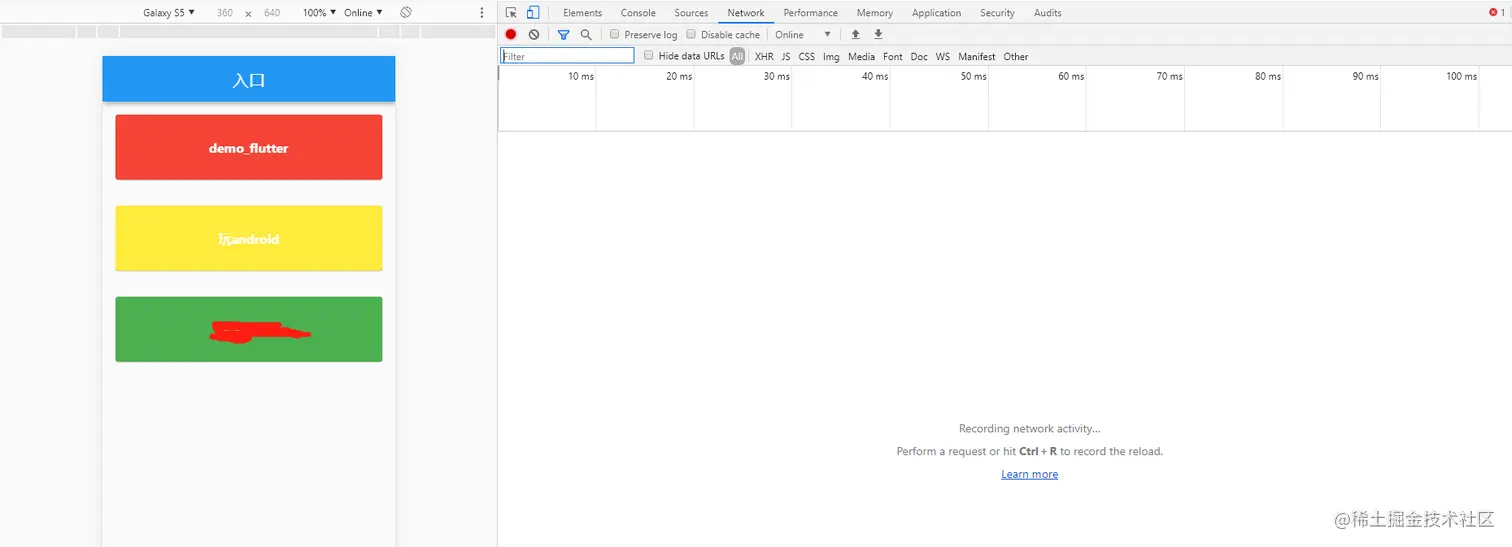Open the 100% zoom dropdown
This screenshot has width=1512, height=547.
pyautogui.click(x=320, y=13)
